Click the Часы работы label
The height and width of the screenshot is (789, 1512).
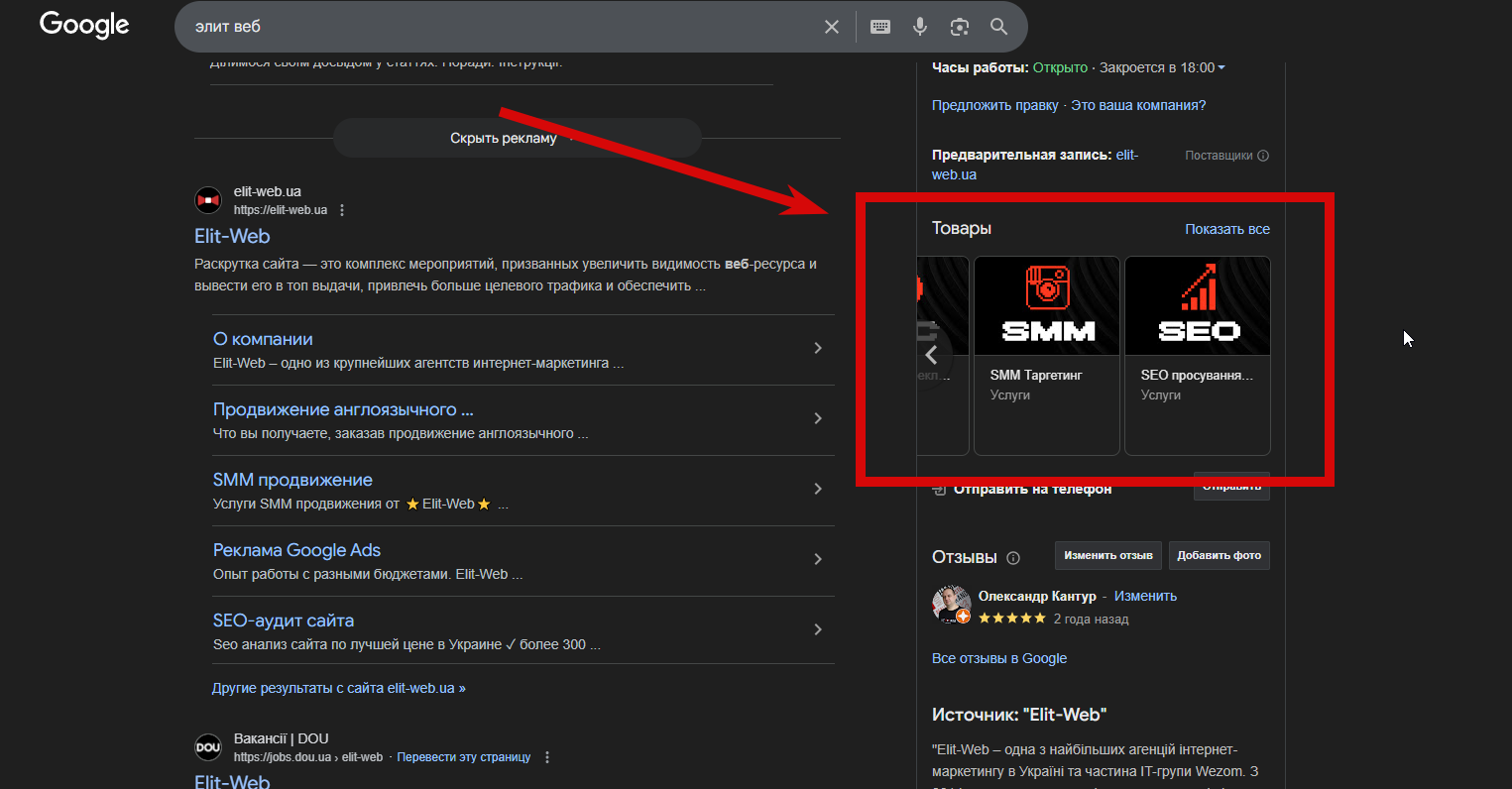(981, 67)
